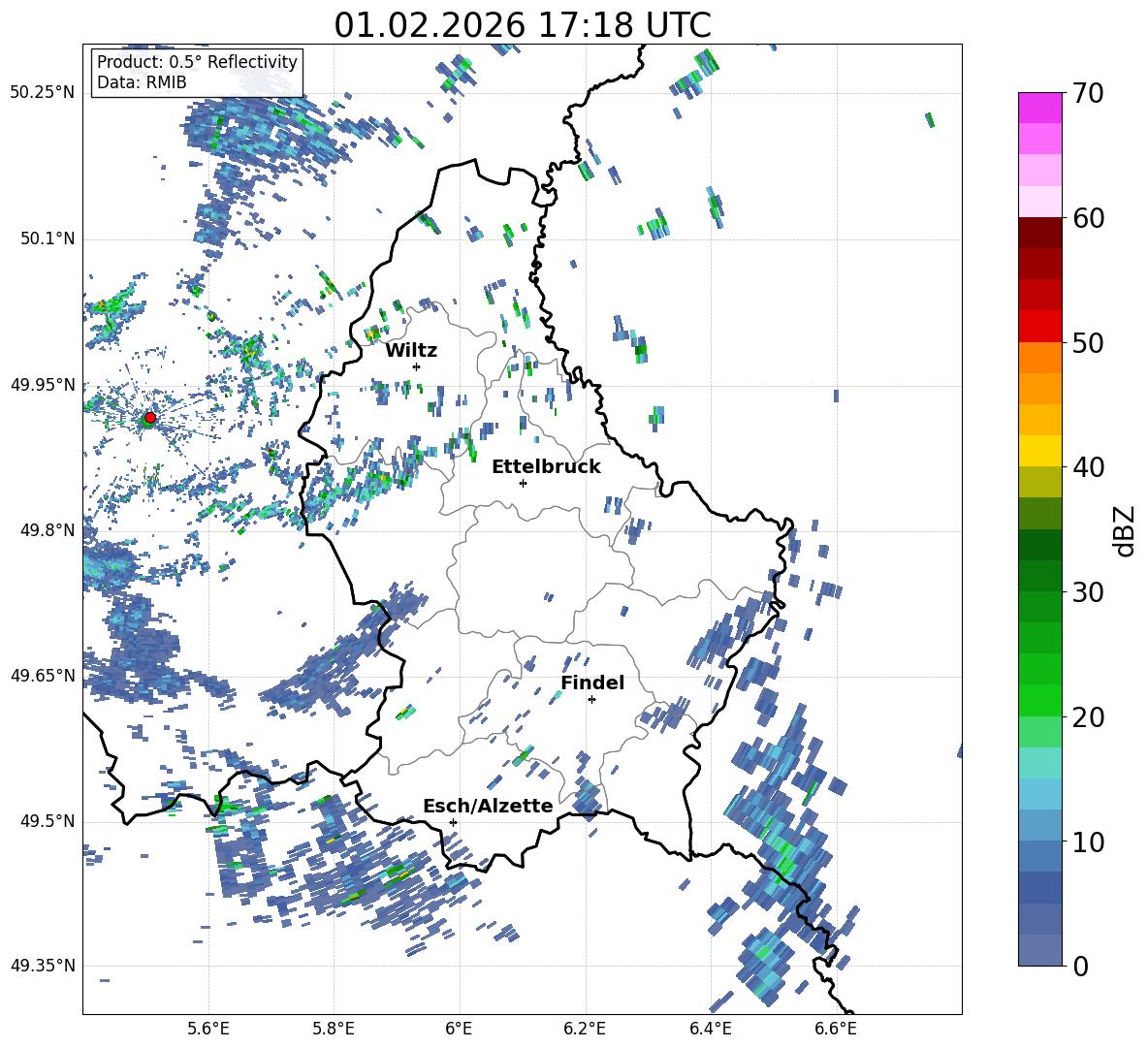
Task: Pick the bright green swatch just above 20 dBZ
Action: point(1039,700)
